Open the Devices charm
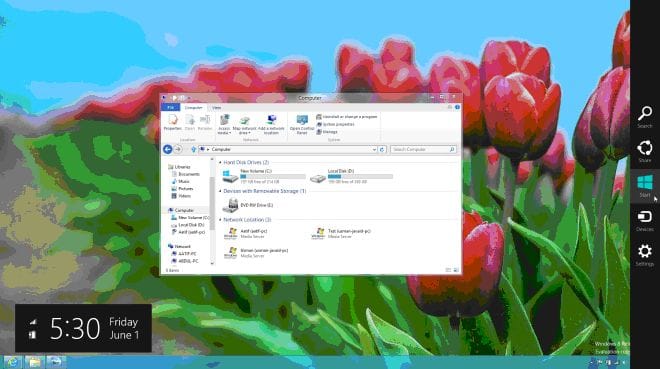The image size is (660, 369). click(x=644, y=220)
